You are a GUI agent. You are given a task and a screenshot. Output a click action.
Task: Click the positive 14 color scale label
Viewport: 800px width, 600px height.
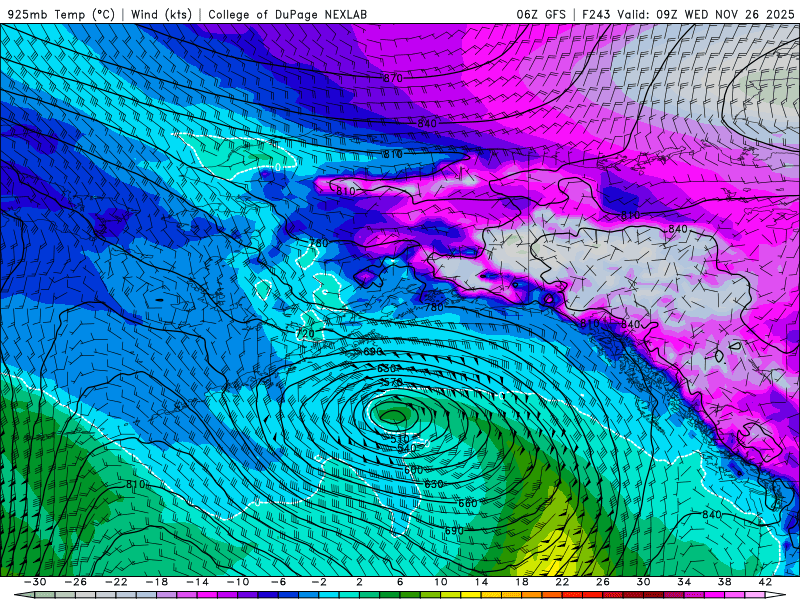(481, 582)
